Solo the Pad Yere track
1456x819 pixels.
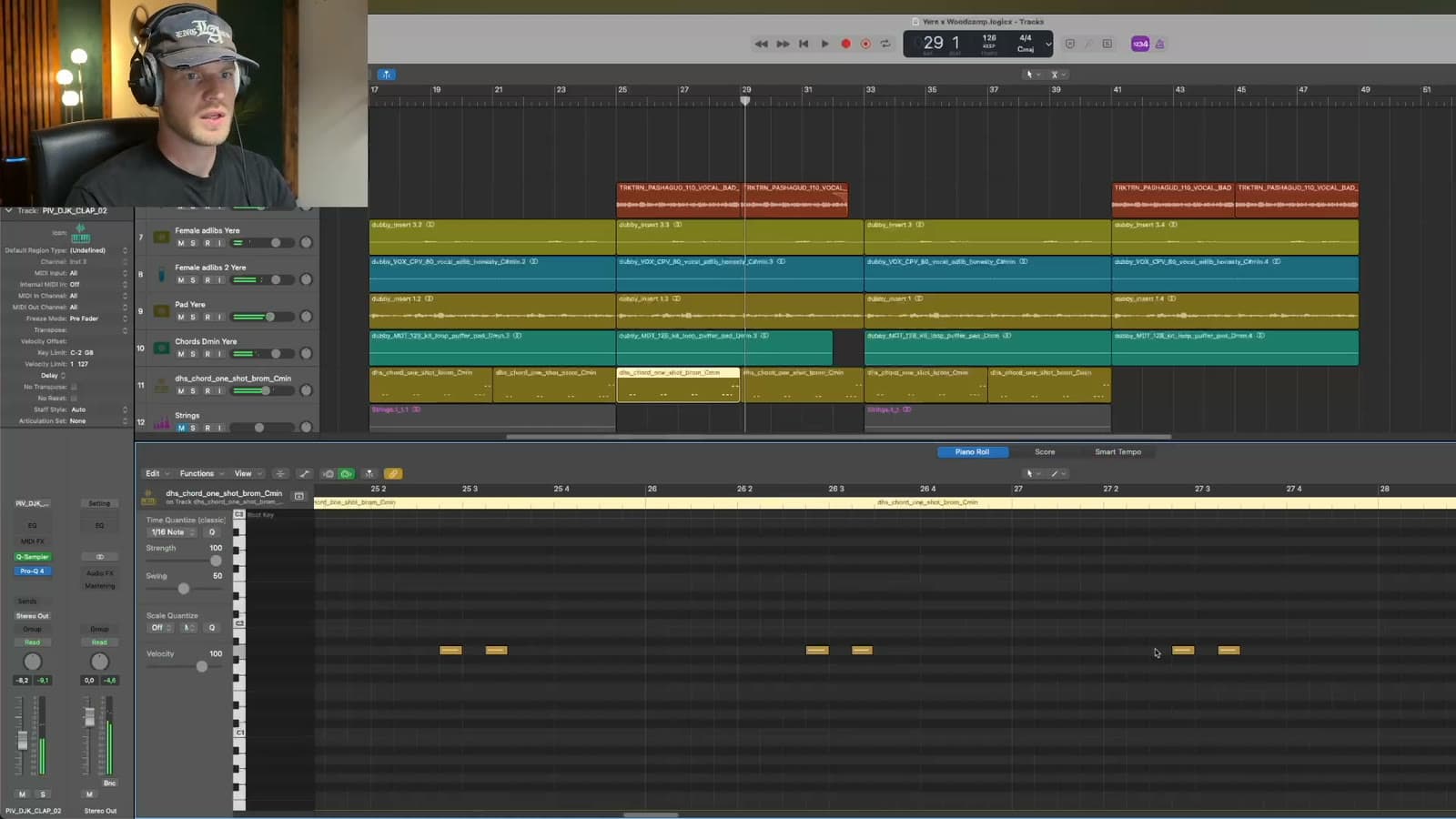point(193,317)
